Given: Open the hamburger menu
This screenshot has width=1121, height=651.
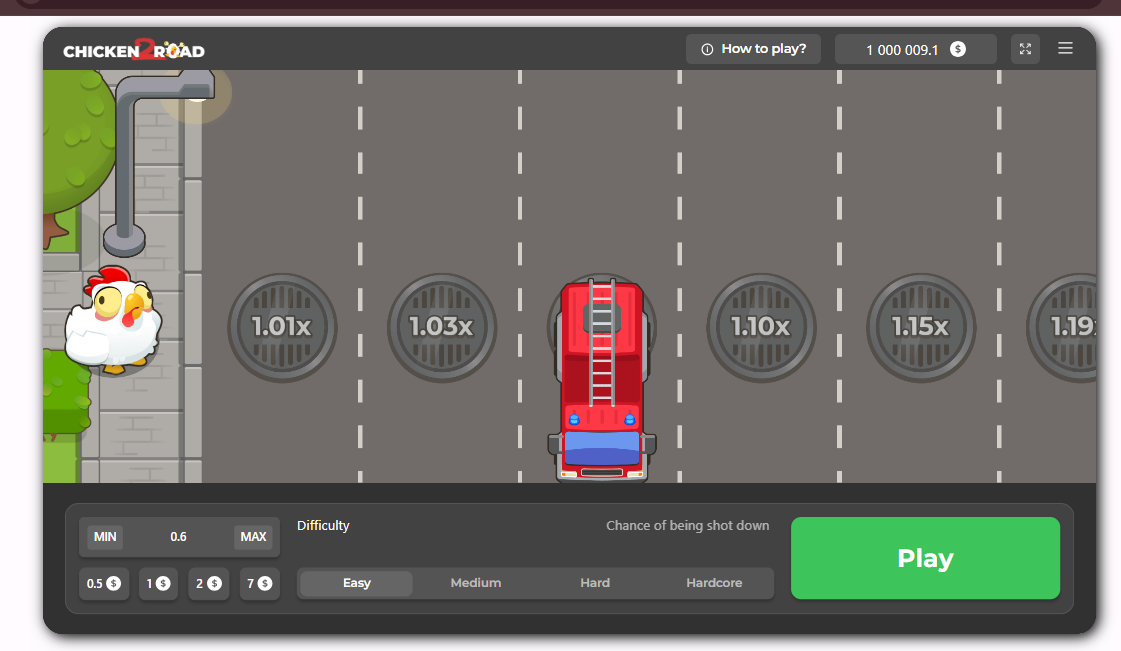Looking at the screenshot, I should 1065,48.
